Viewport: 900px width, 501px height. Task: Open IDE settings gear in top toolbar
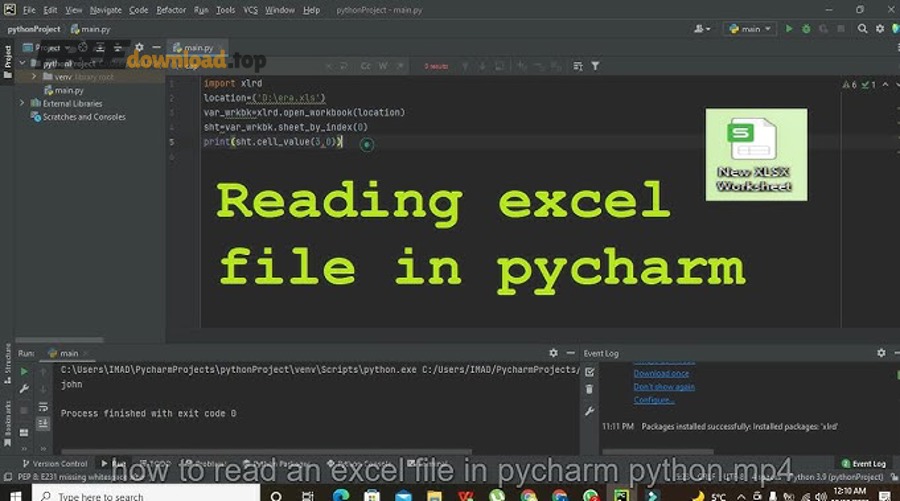880,29
